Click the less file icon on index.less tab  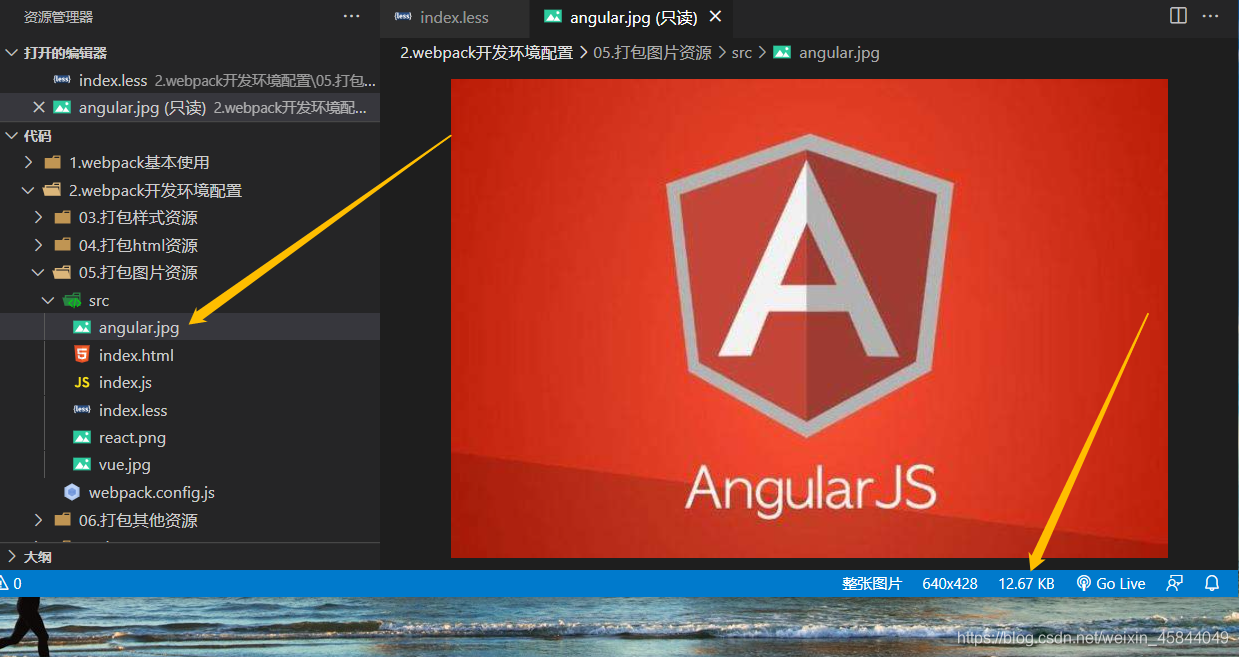[x=402, y=17]
